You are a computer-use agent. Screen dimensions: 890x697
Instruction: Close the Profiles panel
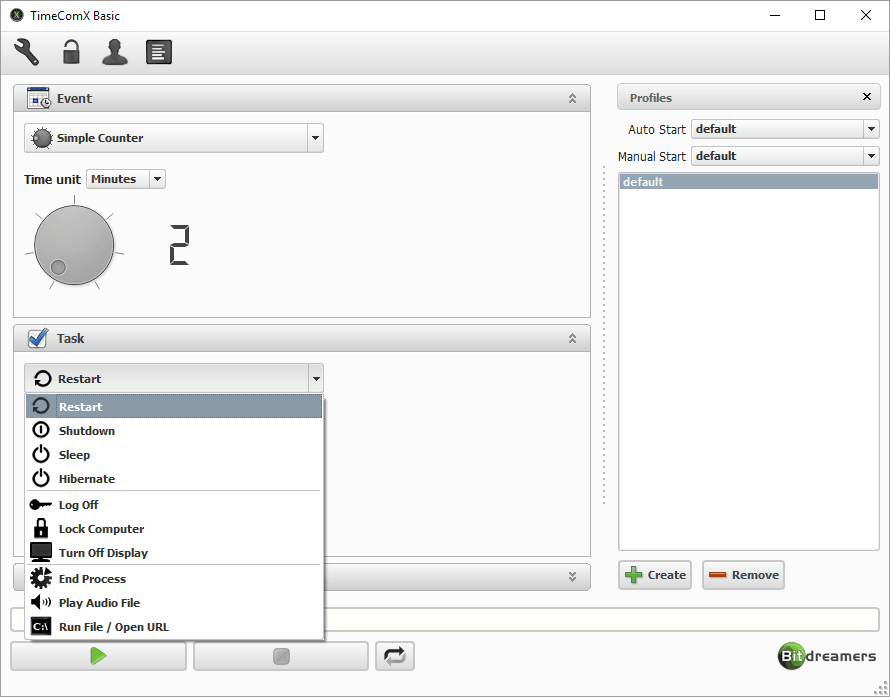point(867,96)
